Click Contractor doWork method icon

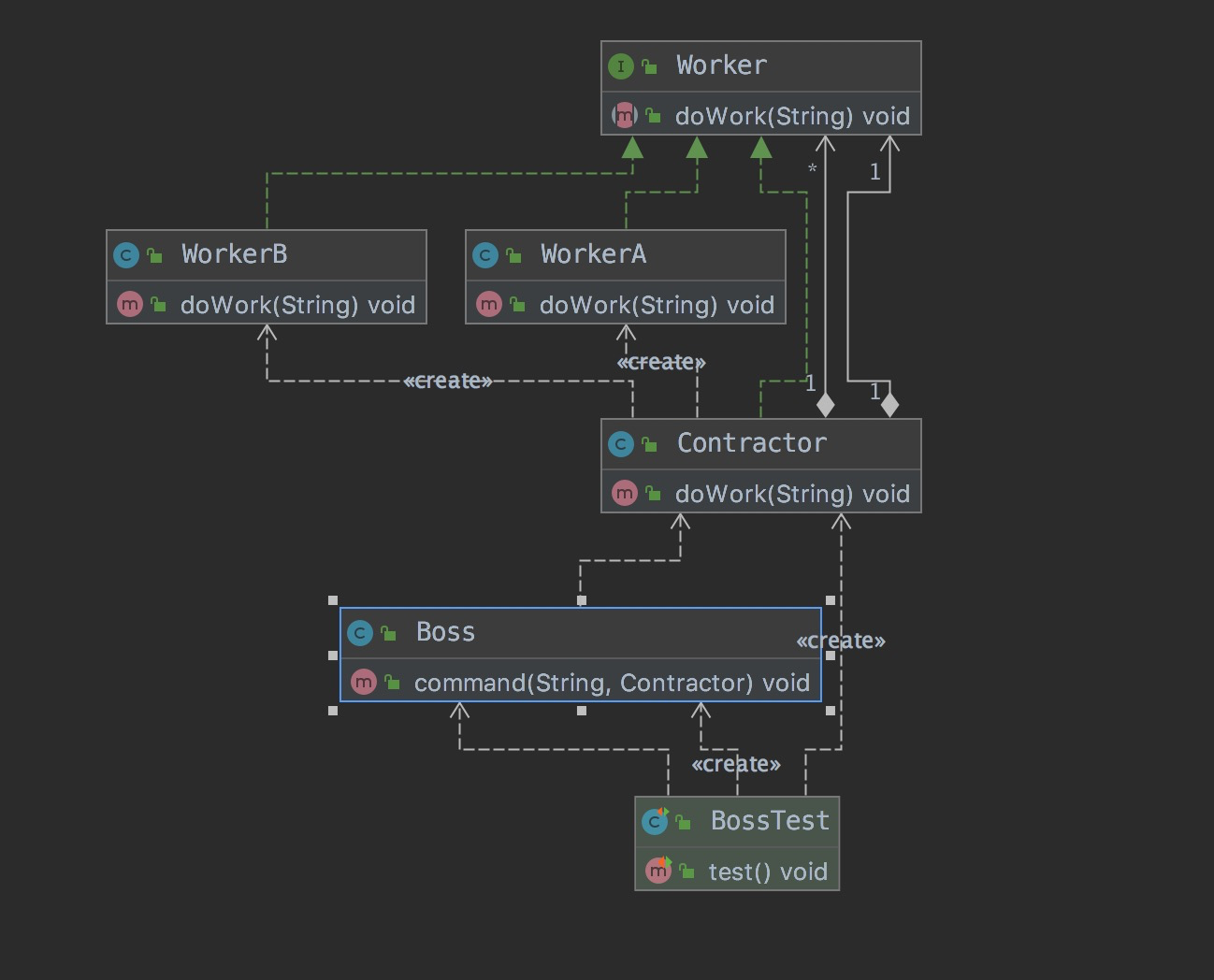tap(625, 493)
